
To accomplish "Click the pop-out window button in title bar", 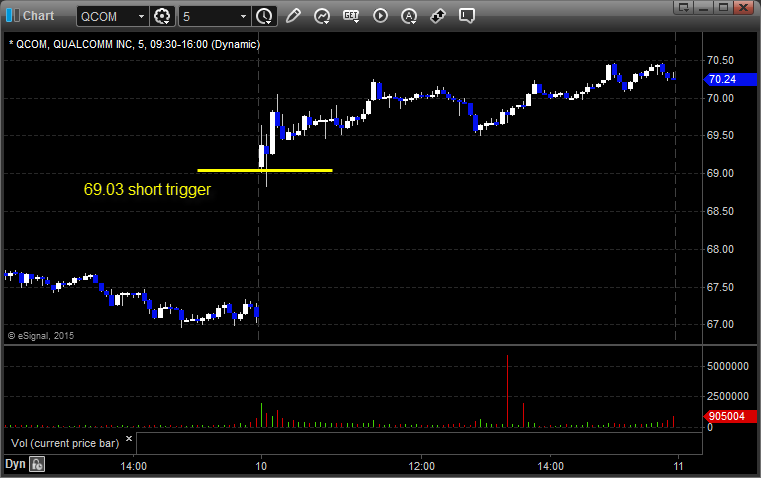I will tap(684, 7).
